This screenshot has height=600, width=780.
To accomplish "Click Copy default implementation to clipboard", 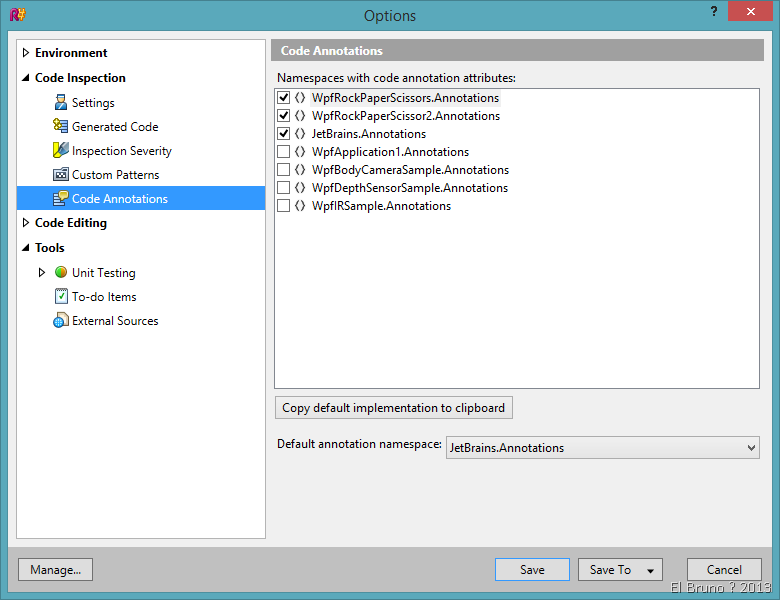I will (394, 408).
